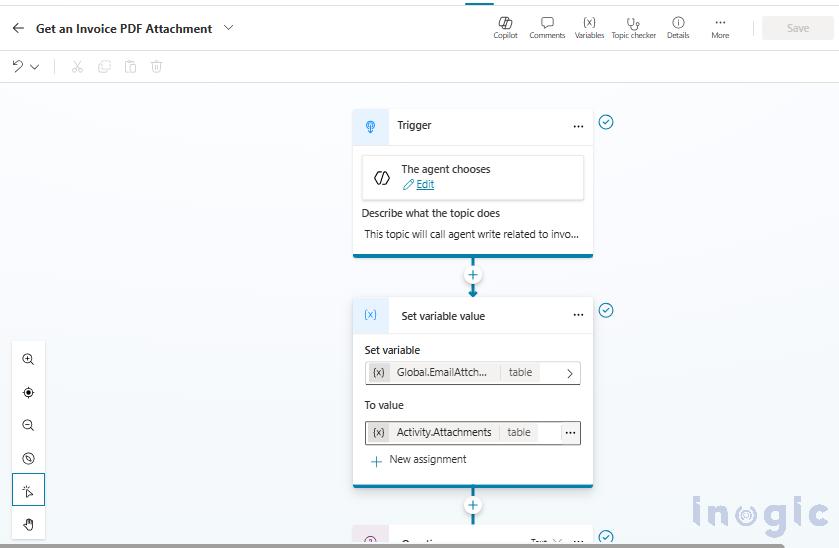Open the Set variable value options menu
The width and height of the screenshot is (839, 548).
(x=578, y=315)
